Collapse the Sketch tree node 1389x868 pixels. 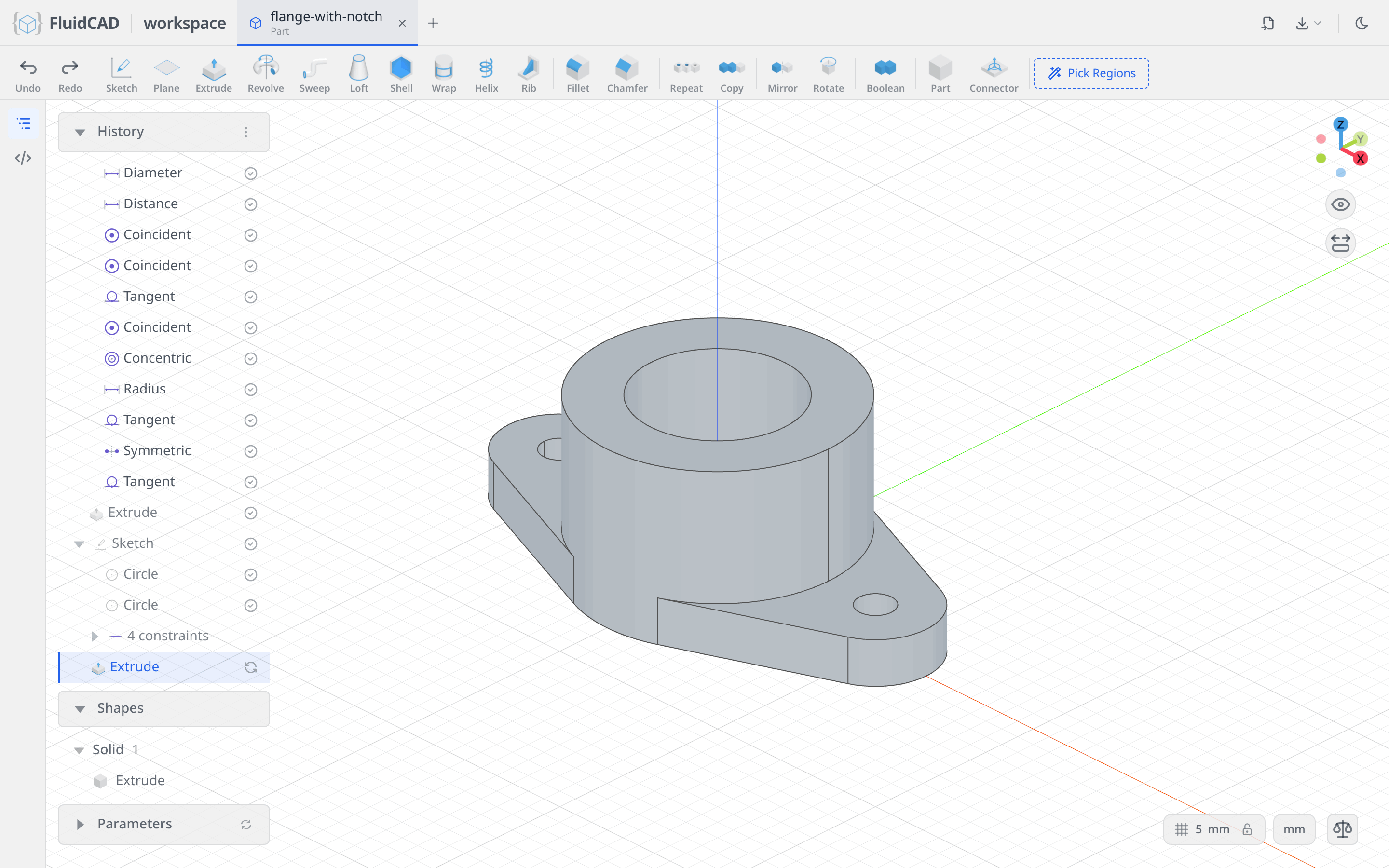79,543
